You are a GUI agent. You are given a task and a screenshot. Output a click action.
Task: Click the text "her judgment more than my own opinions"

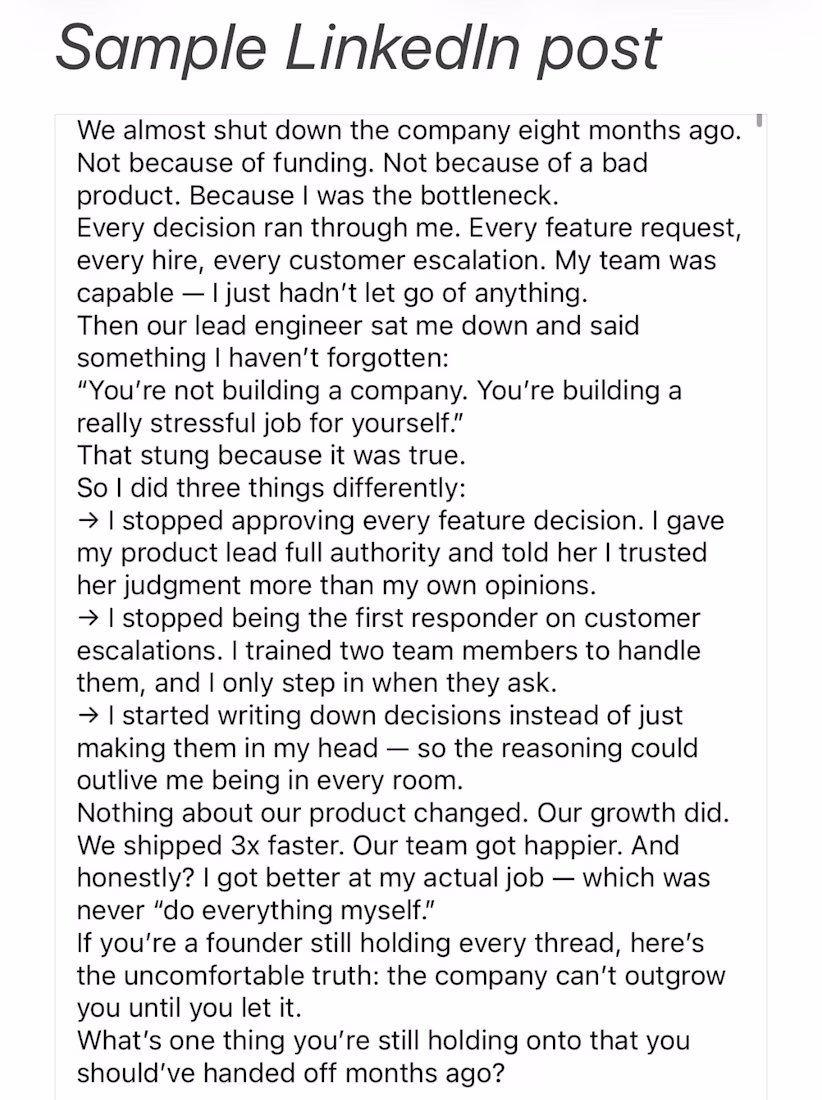coord(334,585)
